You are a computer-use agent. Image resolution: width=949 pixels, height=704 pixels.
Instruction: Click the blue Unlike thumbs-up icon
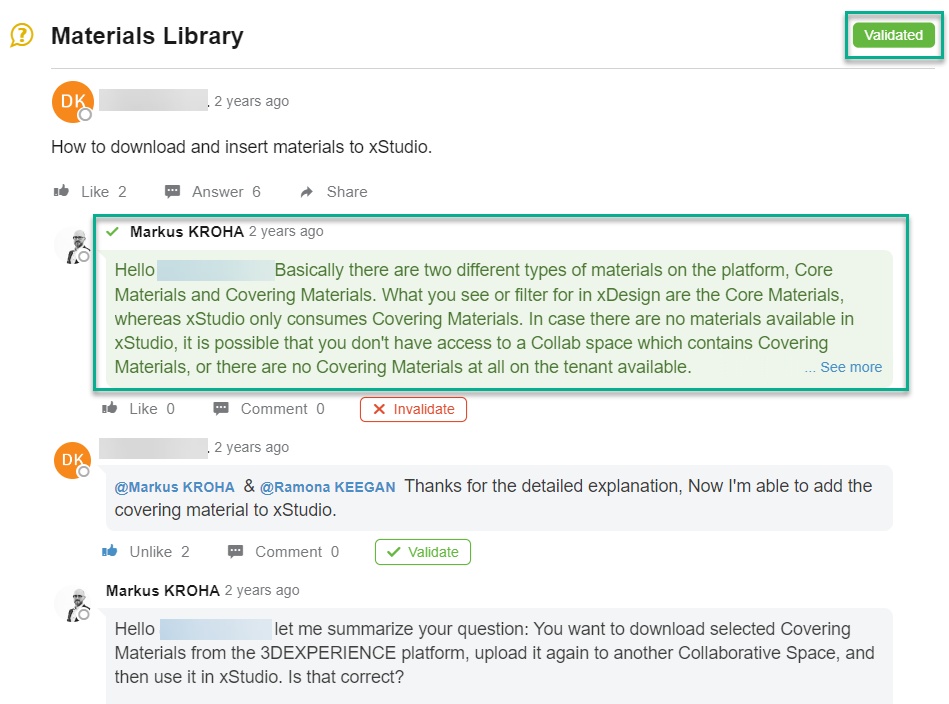click(x=111, y=551)
